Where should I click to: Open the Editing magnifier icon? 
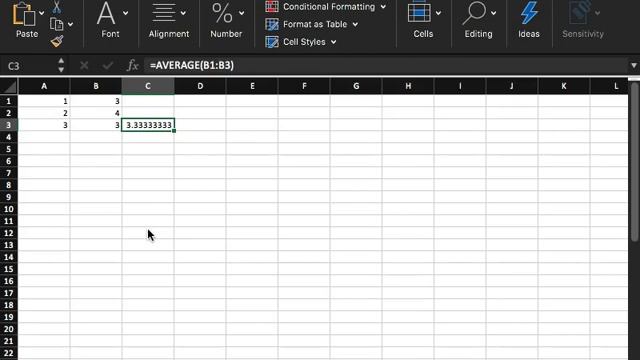click(474, 13)
